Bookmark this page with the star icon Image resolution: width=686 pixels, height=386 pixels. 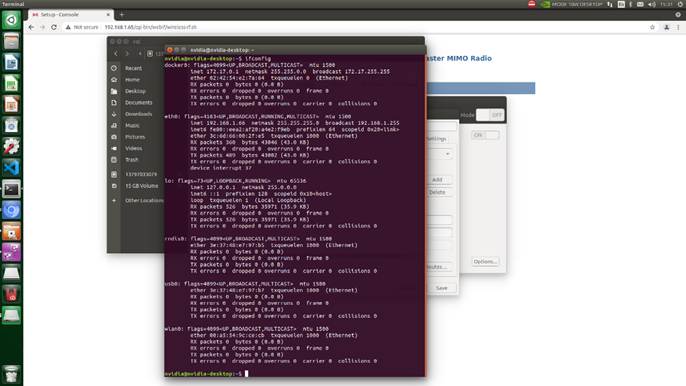pyautogui.click(x=652, y=27)
